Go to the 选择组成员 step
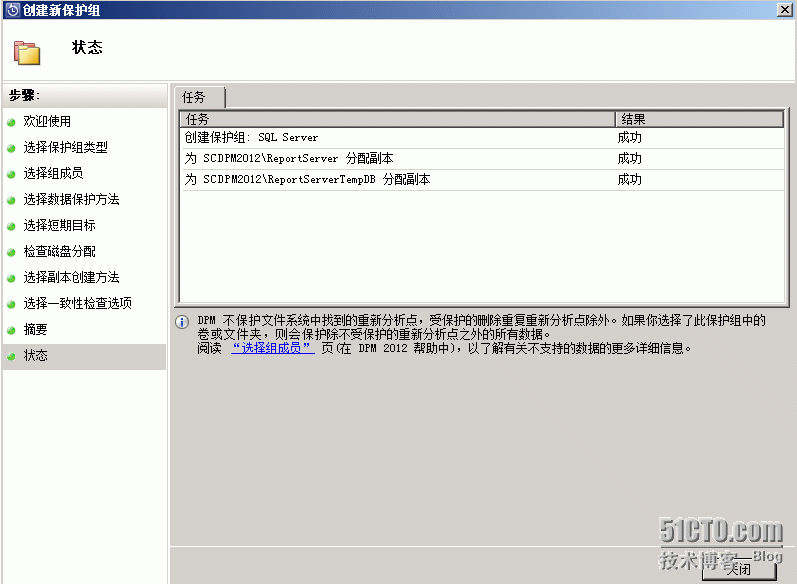Image resolution: width=797 pixels, height=584 pixels. click(53, 173)
